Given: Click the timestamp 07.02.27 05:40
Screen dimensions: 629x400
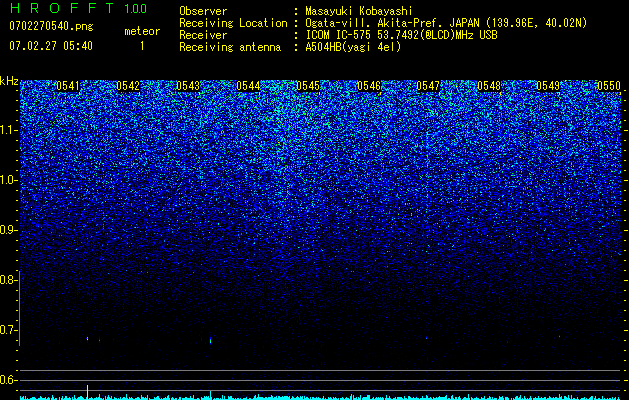Looking at the screenshot, I should (x=51, y=46).
